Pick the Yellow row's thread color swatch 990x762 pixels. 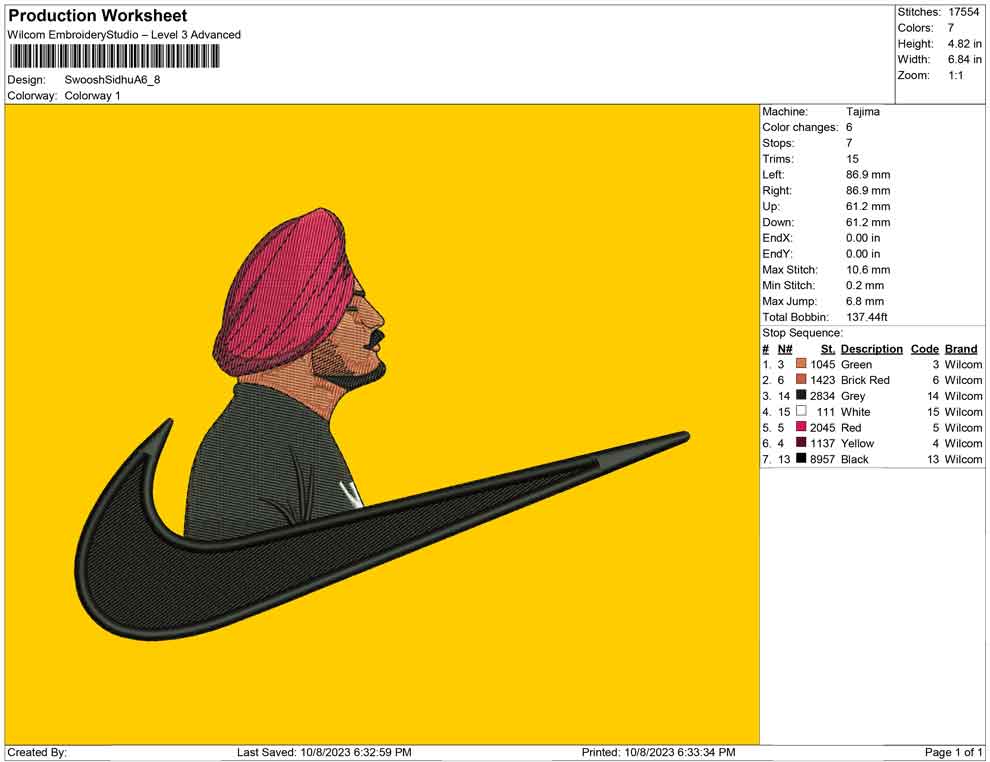click(801, 443)
